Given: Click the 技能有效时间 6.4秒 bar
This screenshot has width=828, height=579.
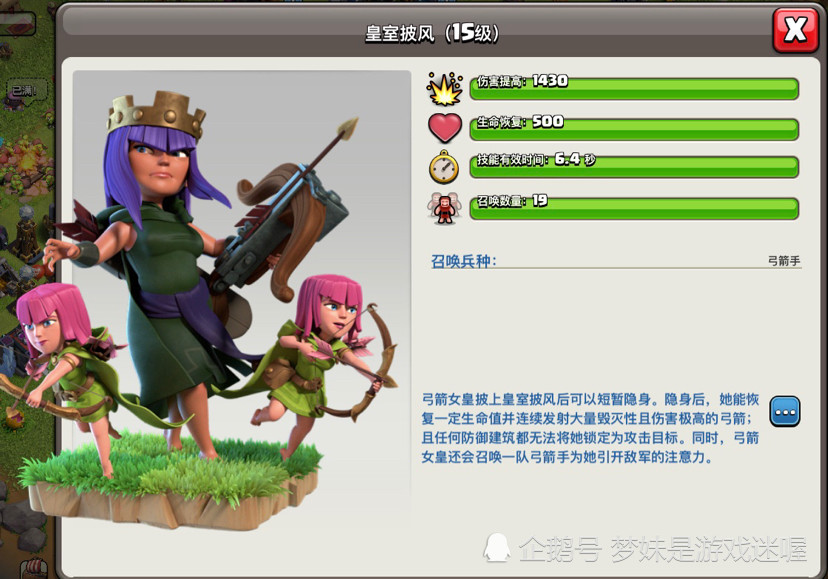Looking at the screenshot, I should 634,167.
